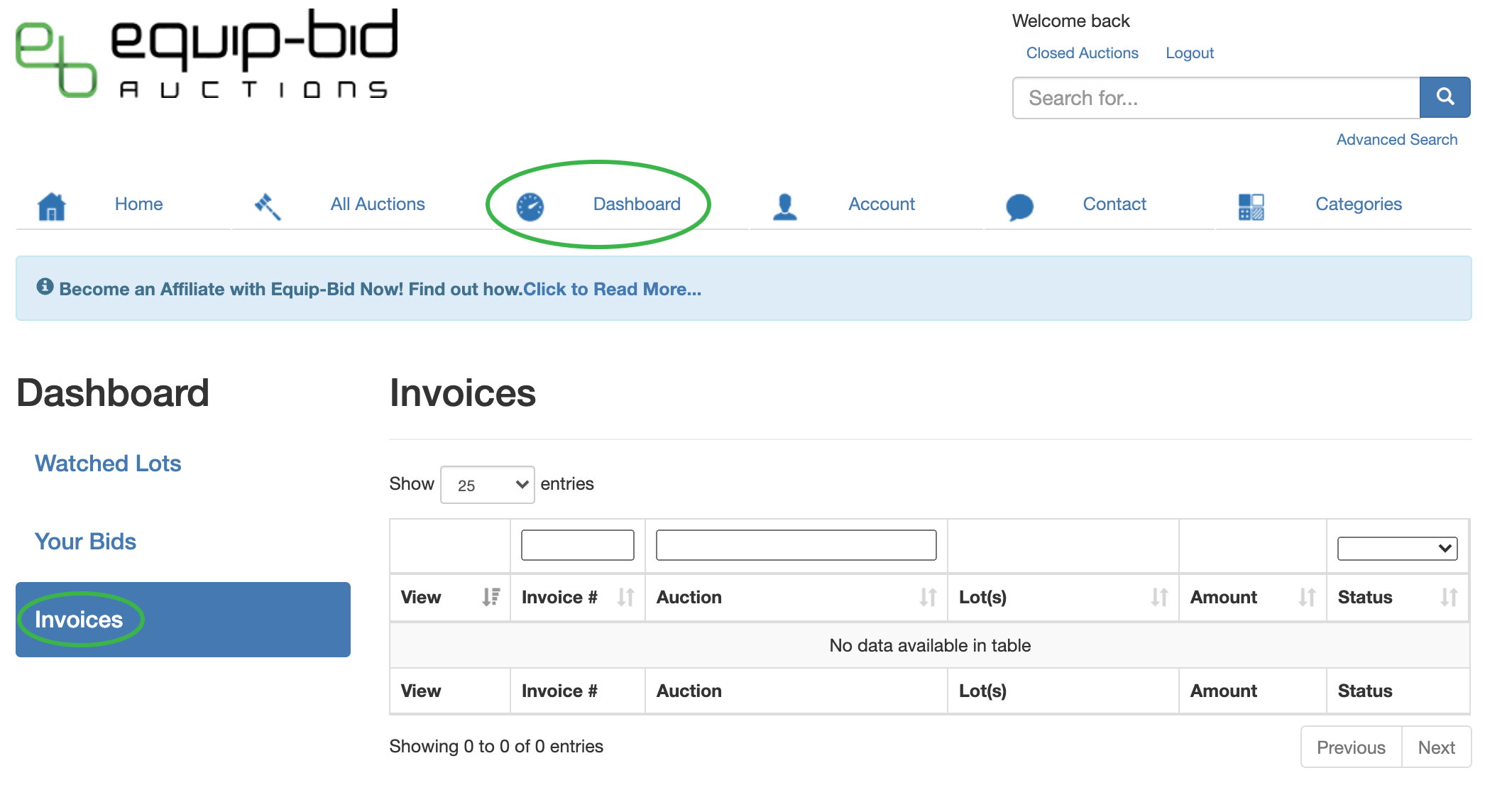The height and width of the screenshot is (812, 1485).
Task: Click the gavel All Auctions icon
Action: [x=268, y=207]
